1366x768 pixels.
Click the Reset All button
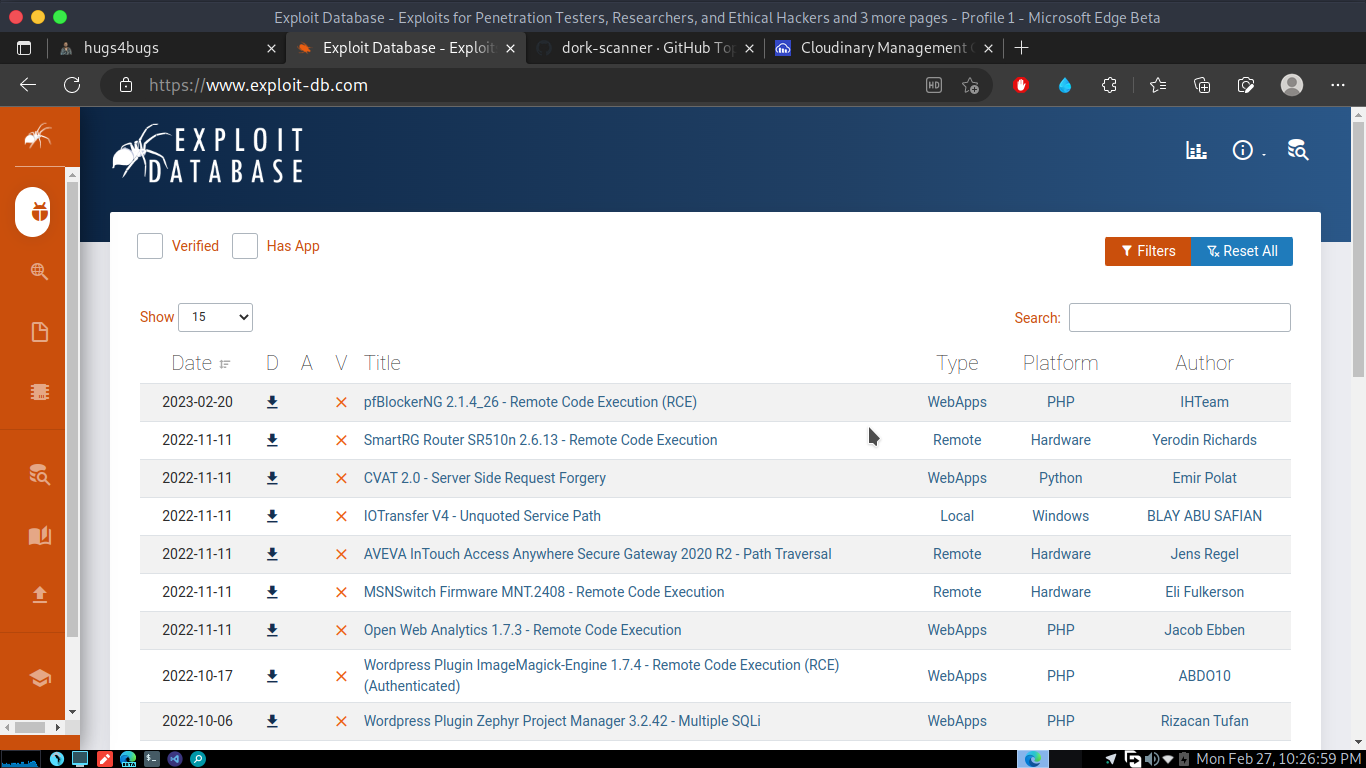[1242, 251]
